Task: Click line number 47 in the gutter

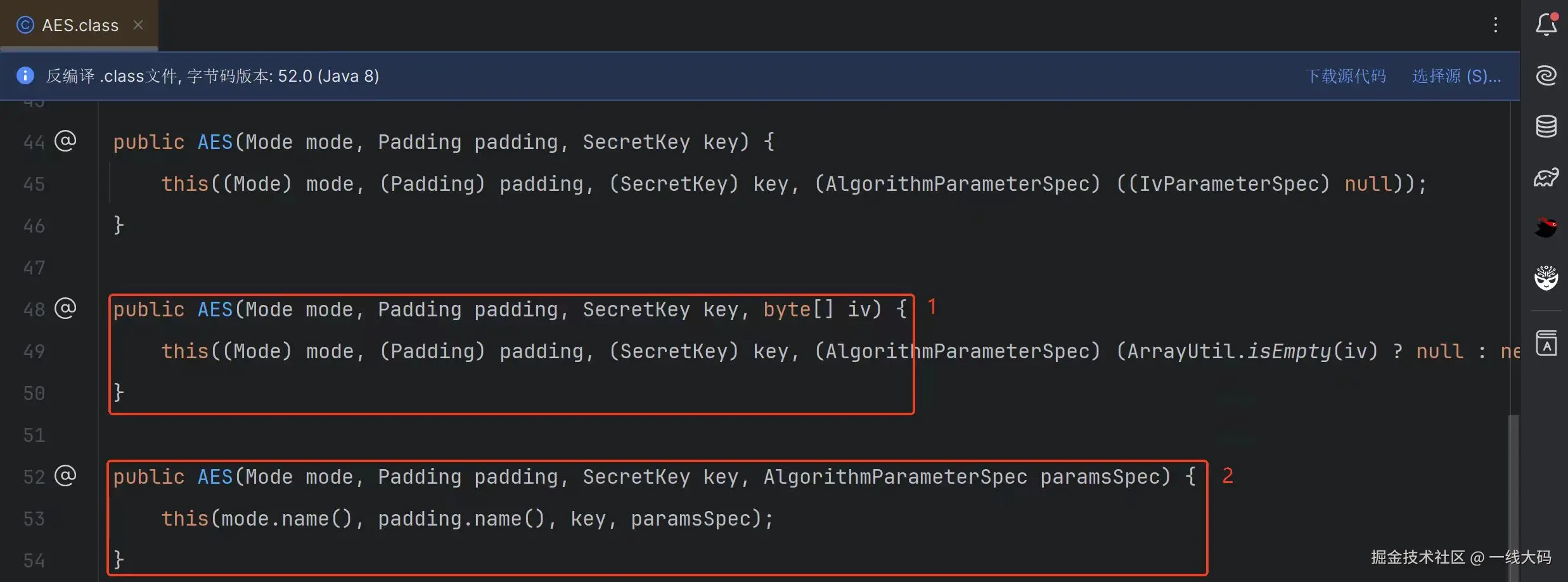Action: [x=34, y=268]
